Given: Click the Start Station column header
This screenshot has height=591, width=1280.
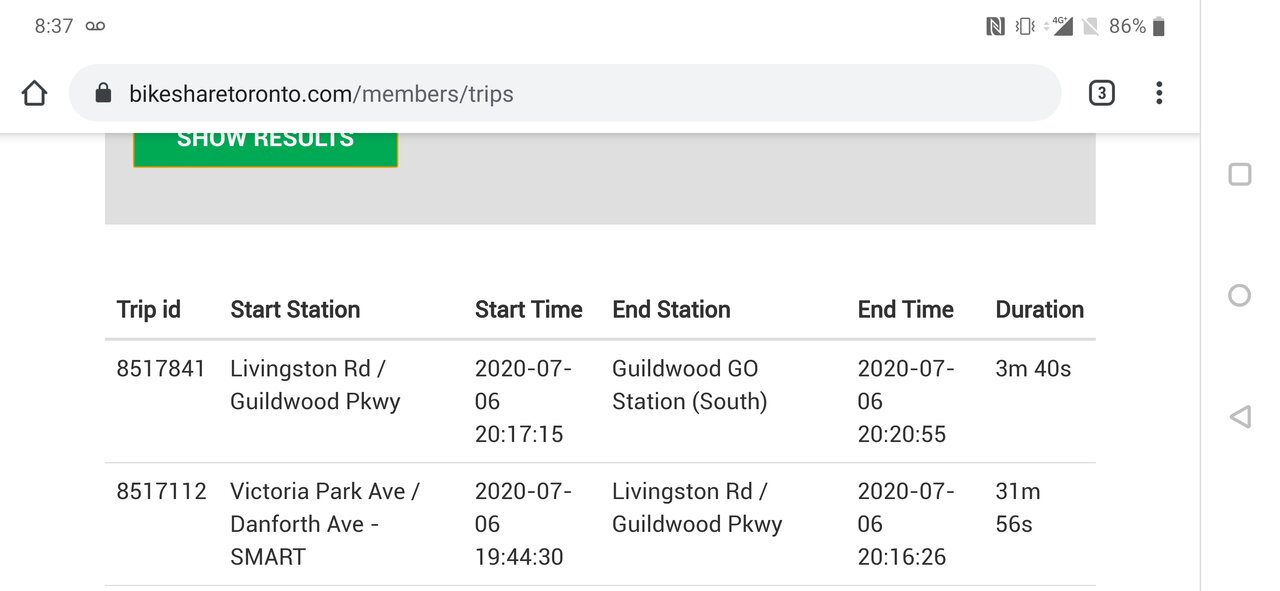Looking at the screenshot, I should point(295,310).
